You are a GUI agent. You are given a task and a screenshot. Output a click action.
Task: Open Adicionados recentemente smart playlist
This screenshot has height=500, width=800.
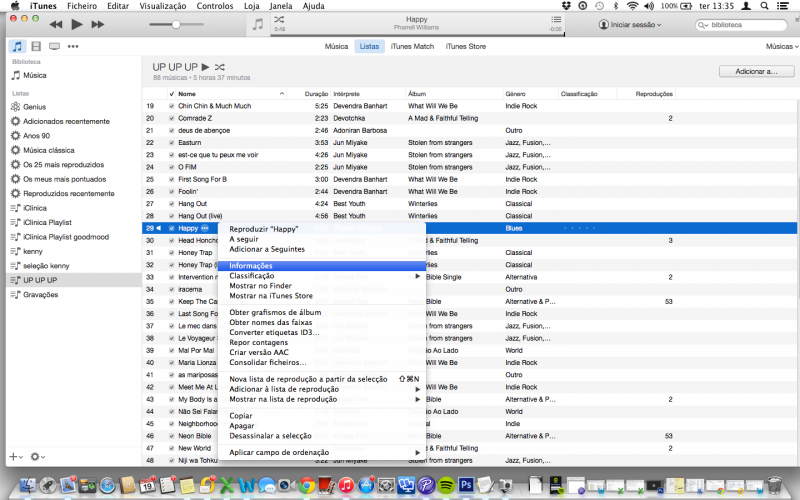[x=66, y=121]
